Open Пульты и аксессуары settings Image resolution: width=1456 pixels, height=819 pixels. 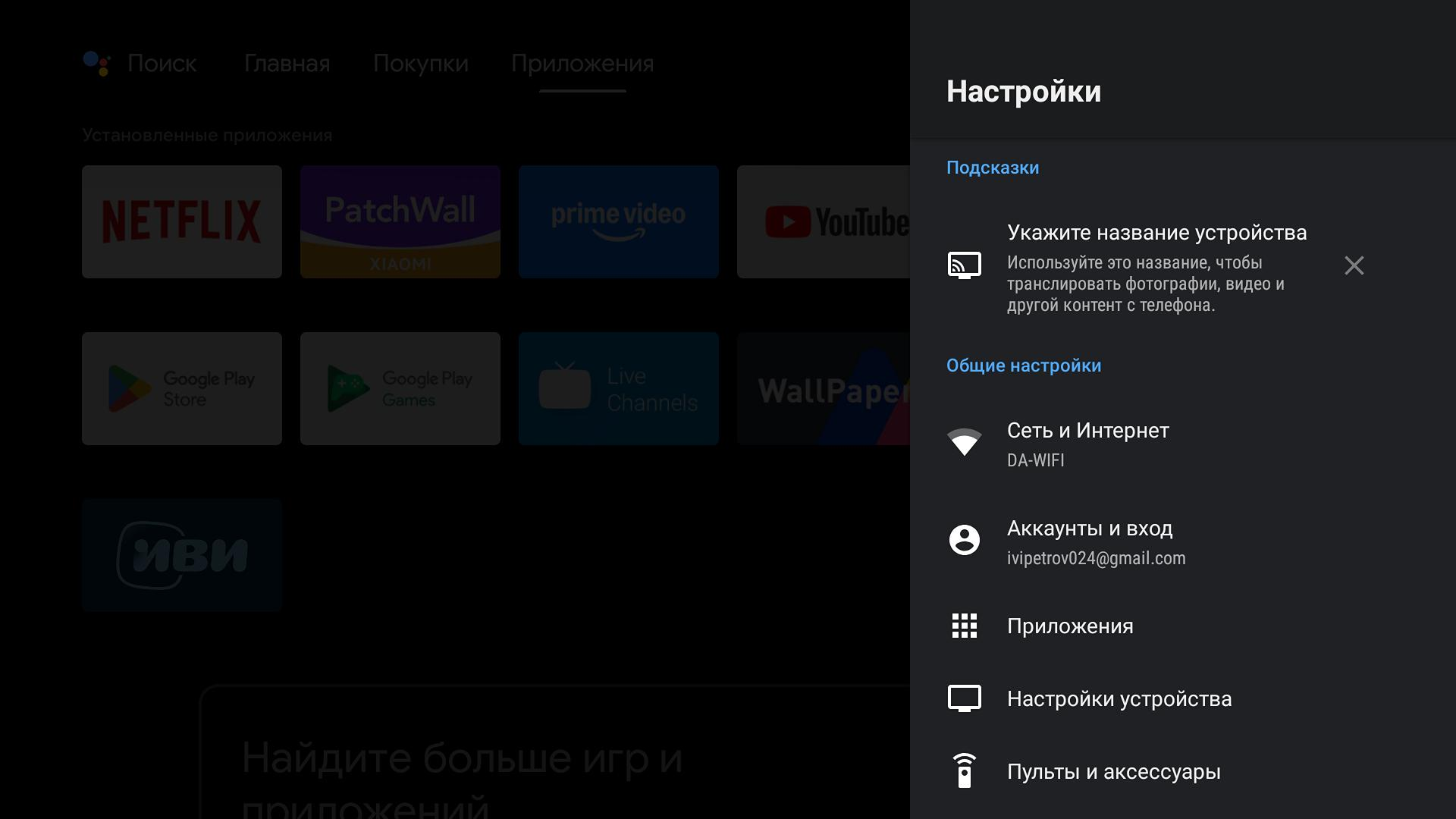(1183, 771)
